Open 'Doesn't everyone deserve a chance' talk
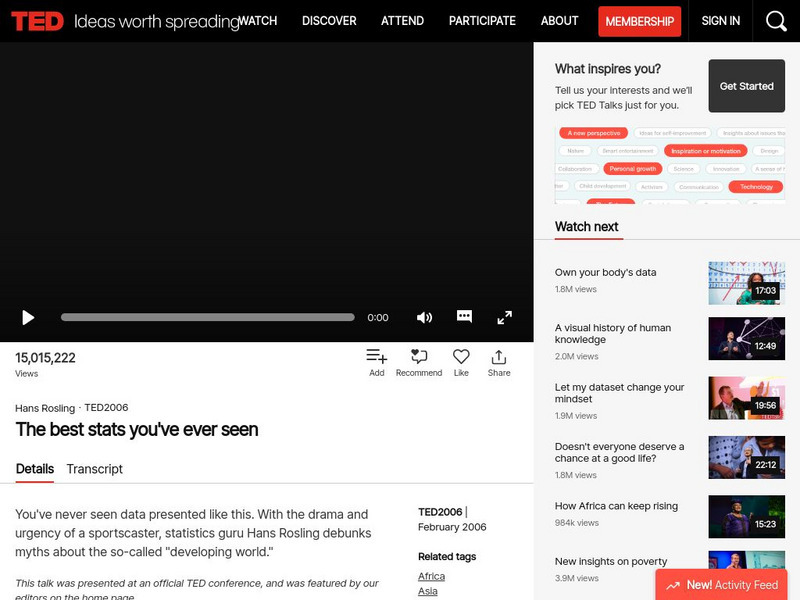 pos(619,453)
